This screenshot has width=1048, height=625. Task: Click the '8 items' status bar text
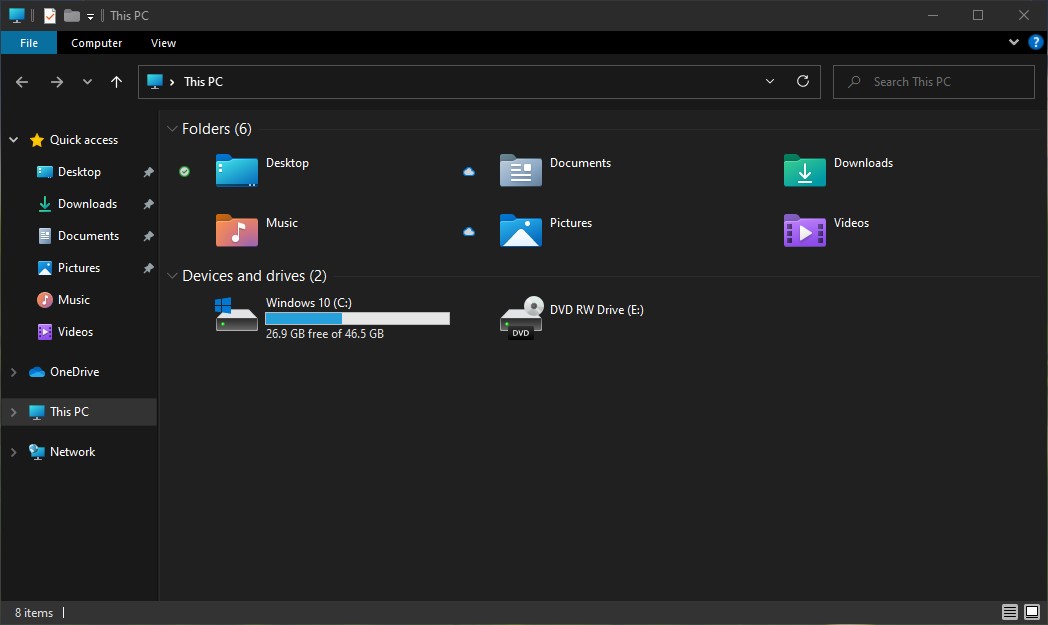34,612
